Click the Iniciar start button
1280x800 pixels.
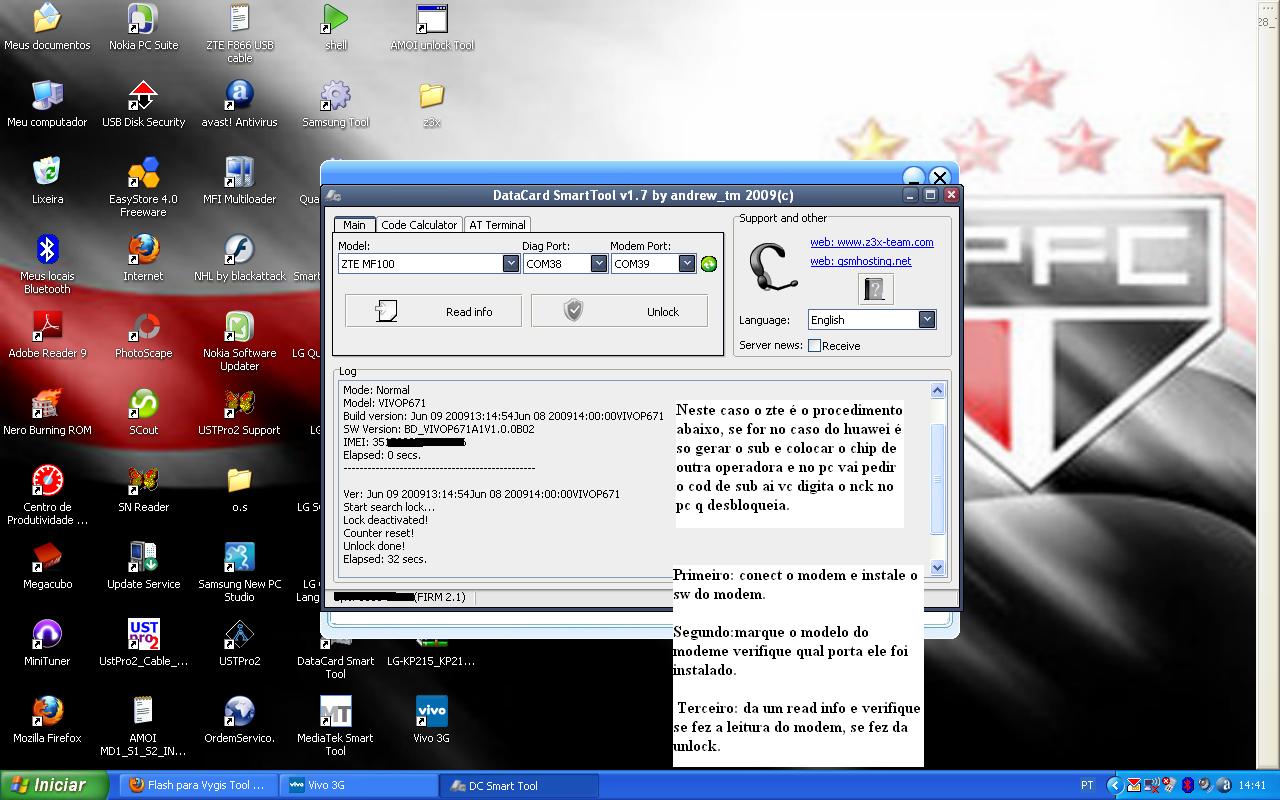pos(54,785)
